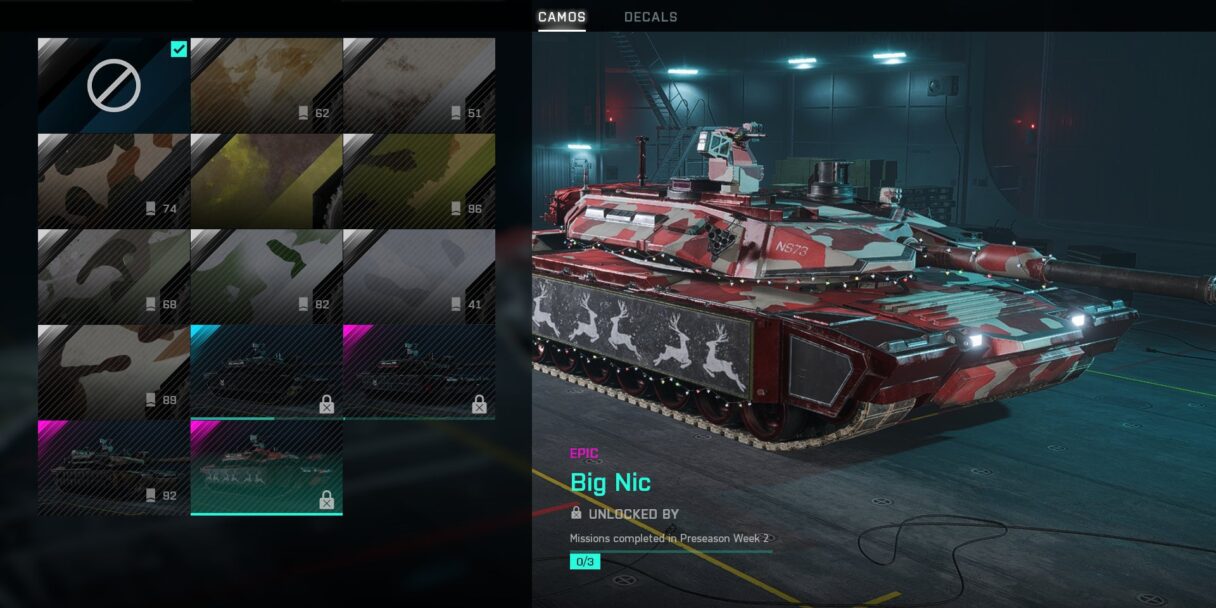
Task: Click the mastery level 96 icon
Action: (457, 209)
